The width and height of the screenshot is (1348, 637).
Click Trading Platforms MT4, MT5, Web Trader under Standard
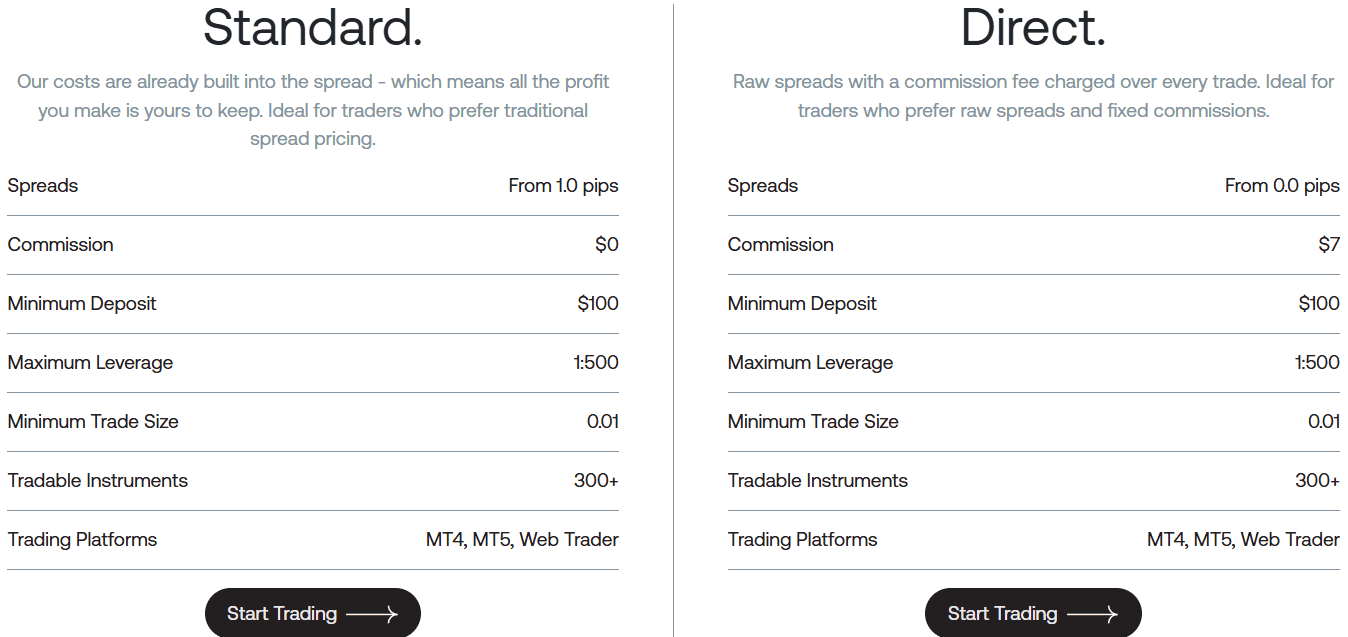click(x=520, y=540)
